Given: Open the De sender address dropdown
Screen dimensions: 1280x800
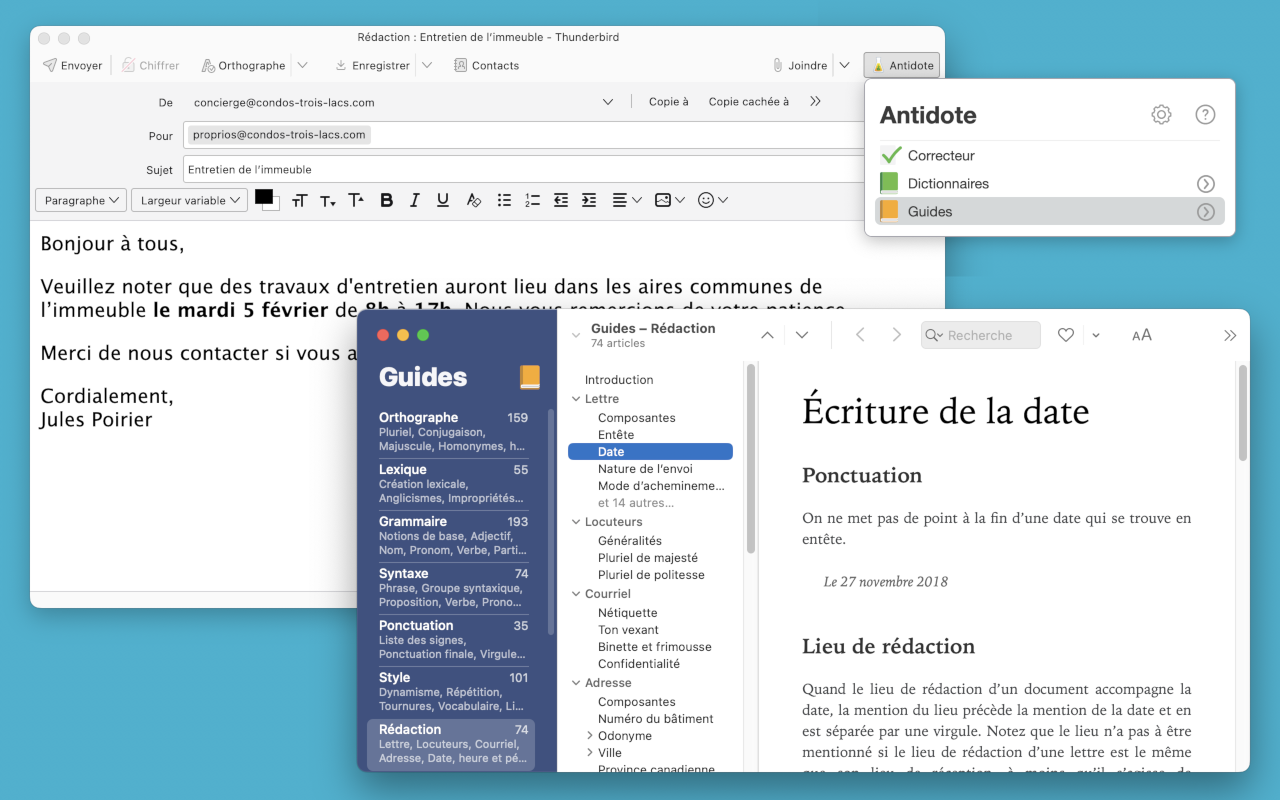Looking at the screenshot, I should click(x=608, y=102).
